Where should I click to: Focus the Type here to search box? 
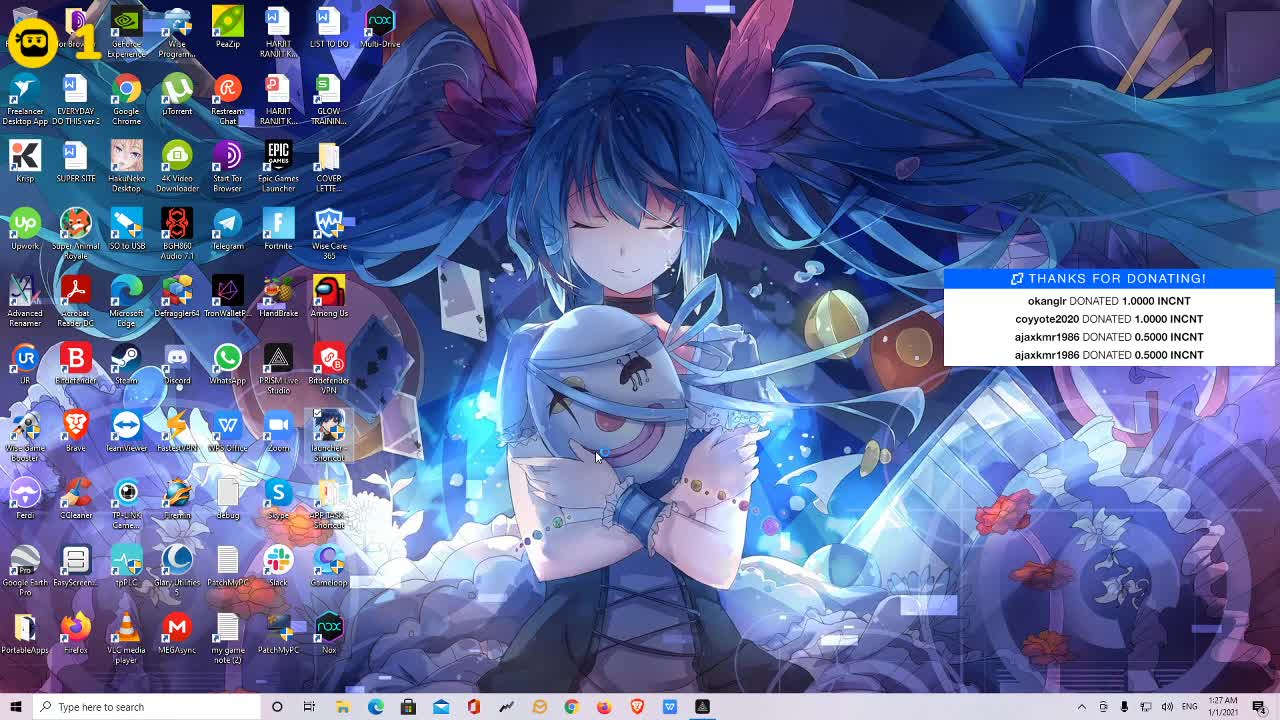[146, 707]
